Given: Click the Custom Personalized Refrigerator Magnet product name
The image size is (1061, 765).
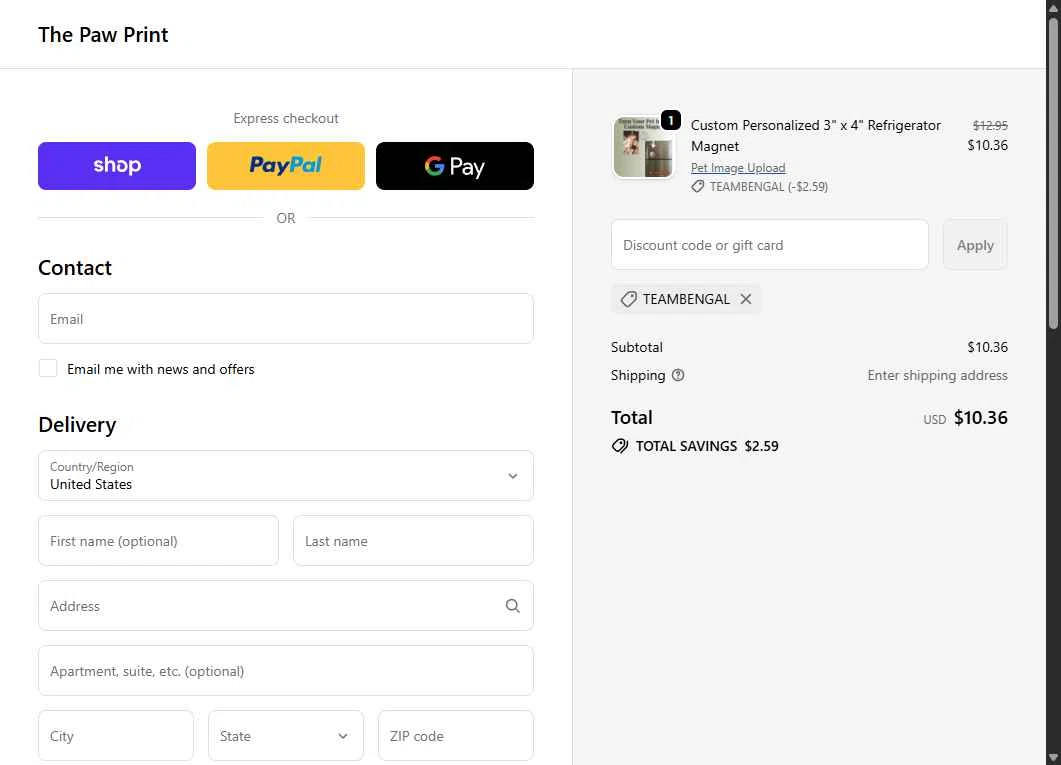Looking at the screenshot, I should [815, 136].
